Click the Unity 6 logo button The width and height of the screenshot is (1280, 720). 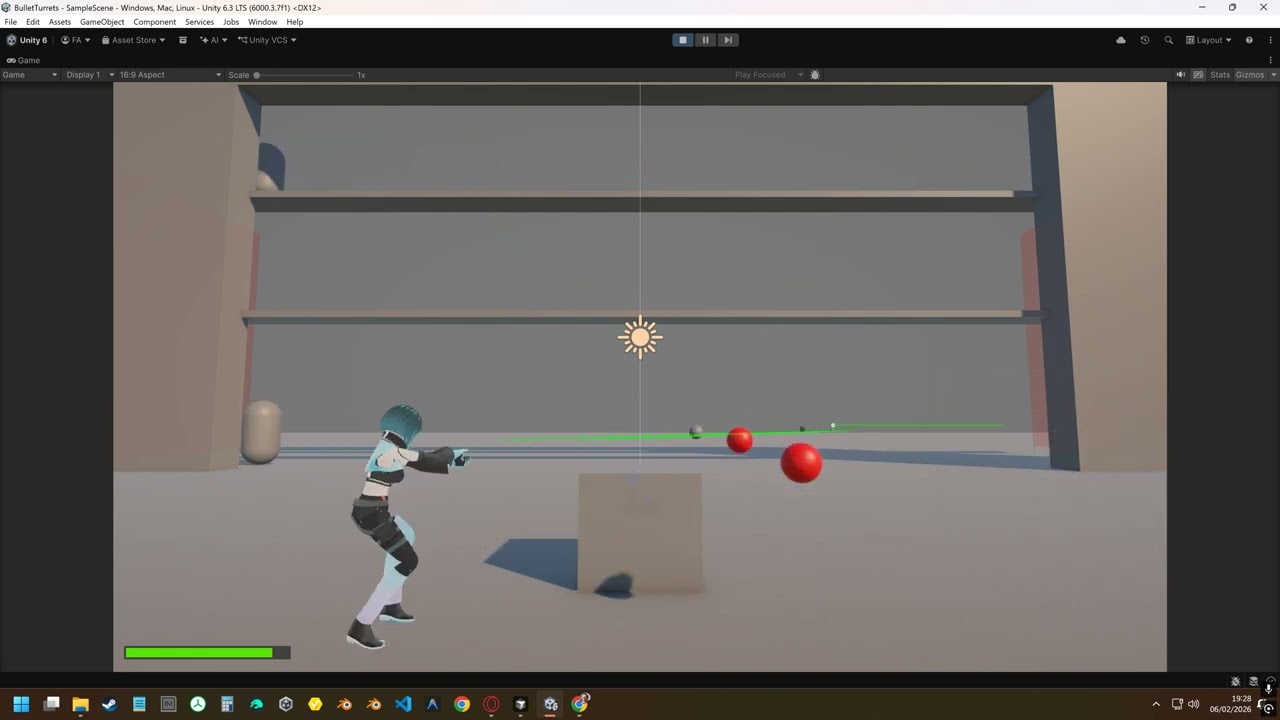(27, 40)
